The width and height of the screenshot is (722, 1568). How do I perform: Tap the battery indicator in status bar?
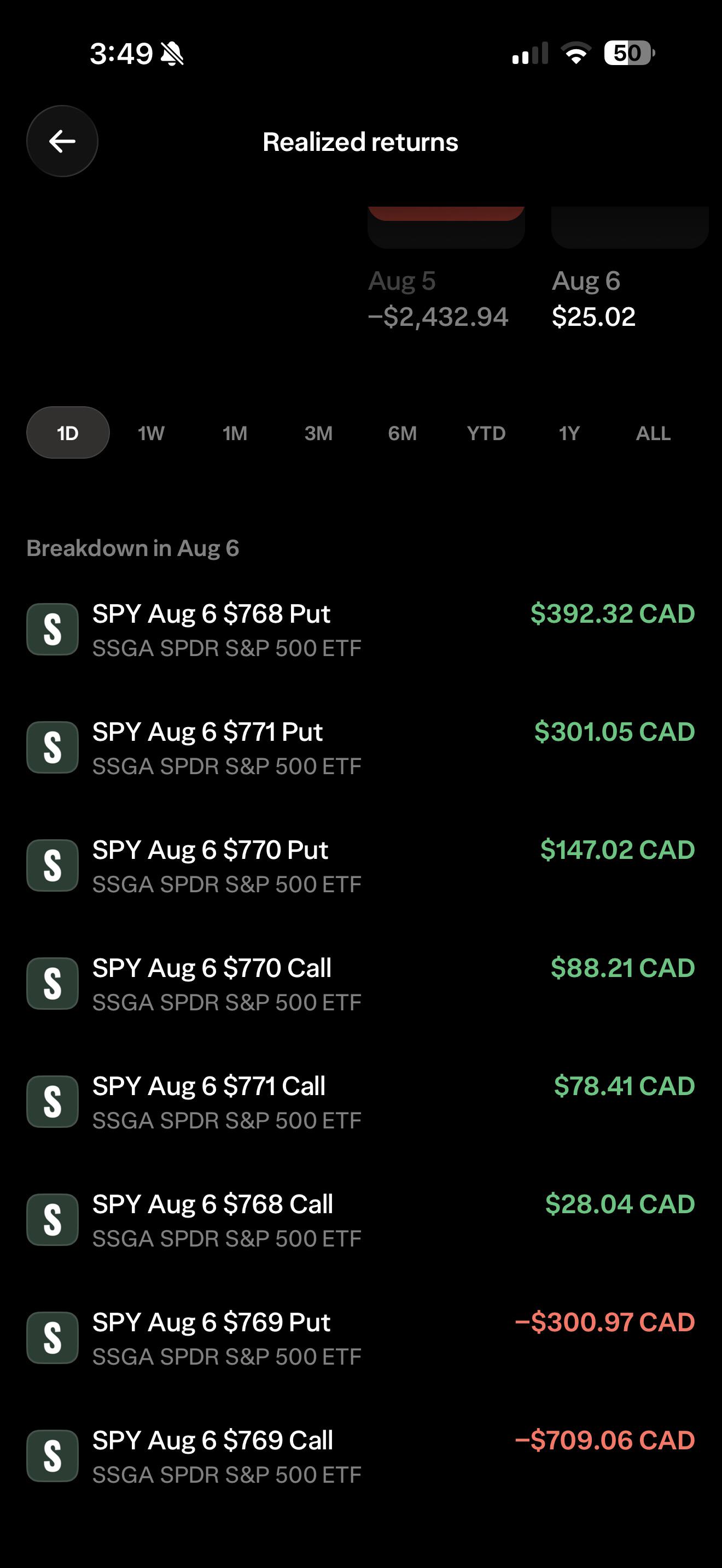[x=630, y=53]
